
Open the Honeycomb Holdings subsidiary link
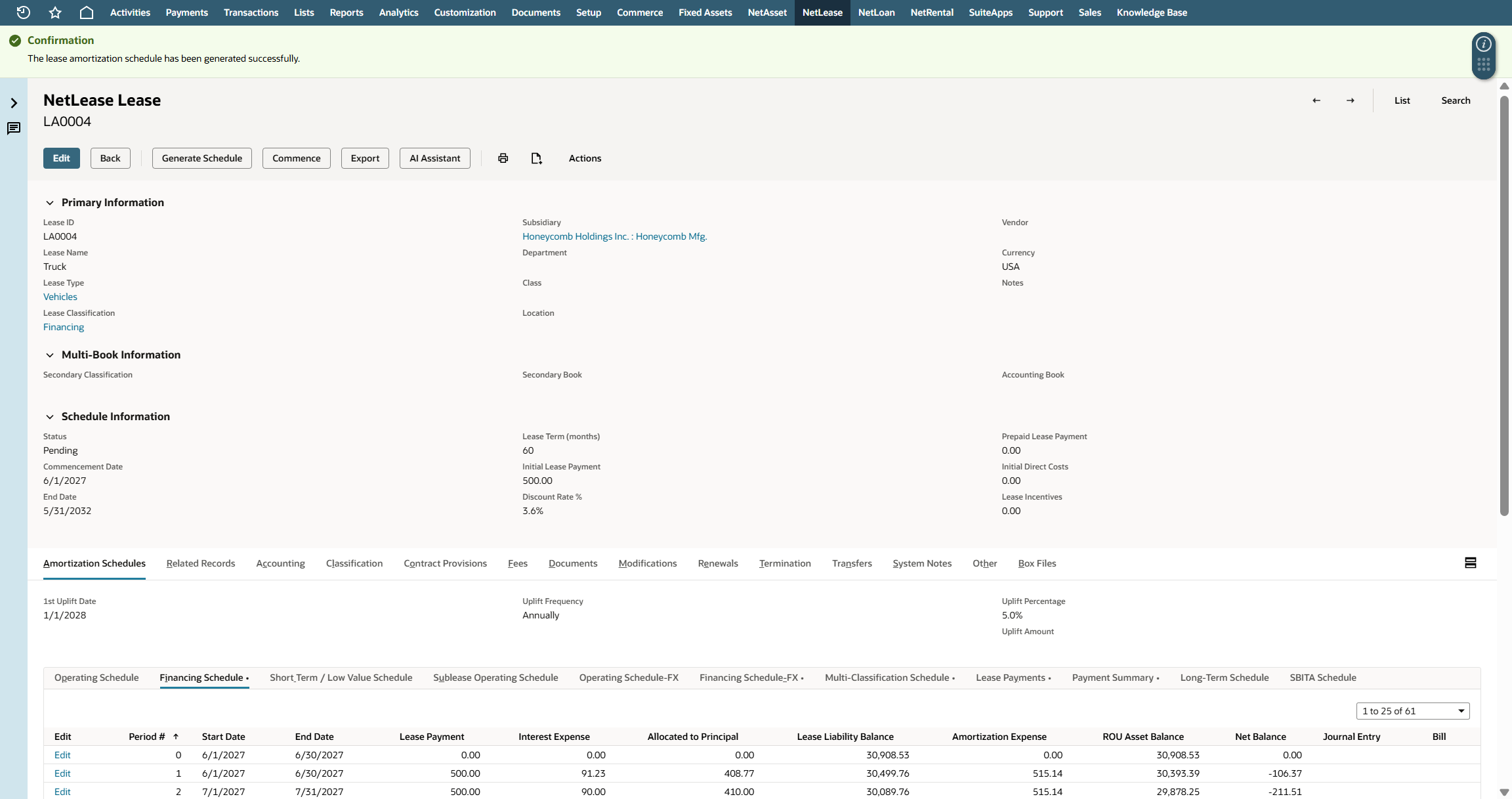click(x=614, y=236)
